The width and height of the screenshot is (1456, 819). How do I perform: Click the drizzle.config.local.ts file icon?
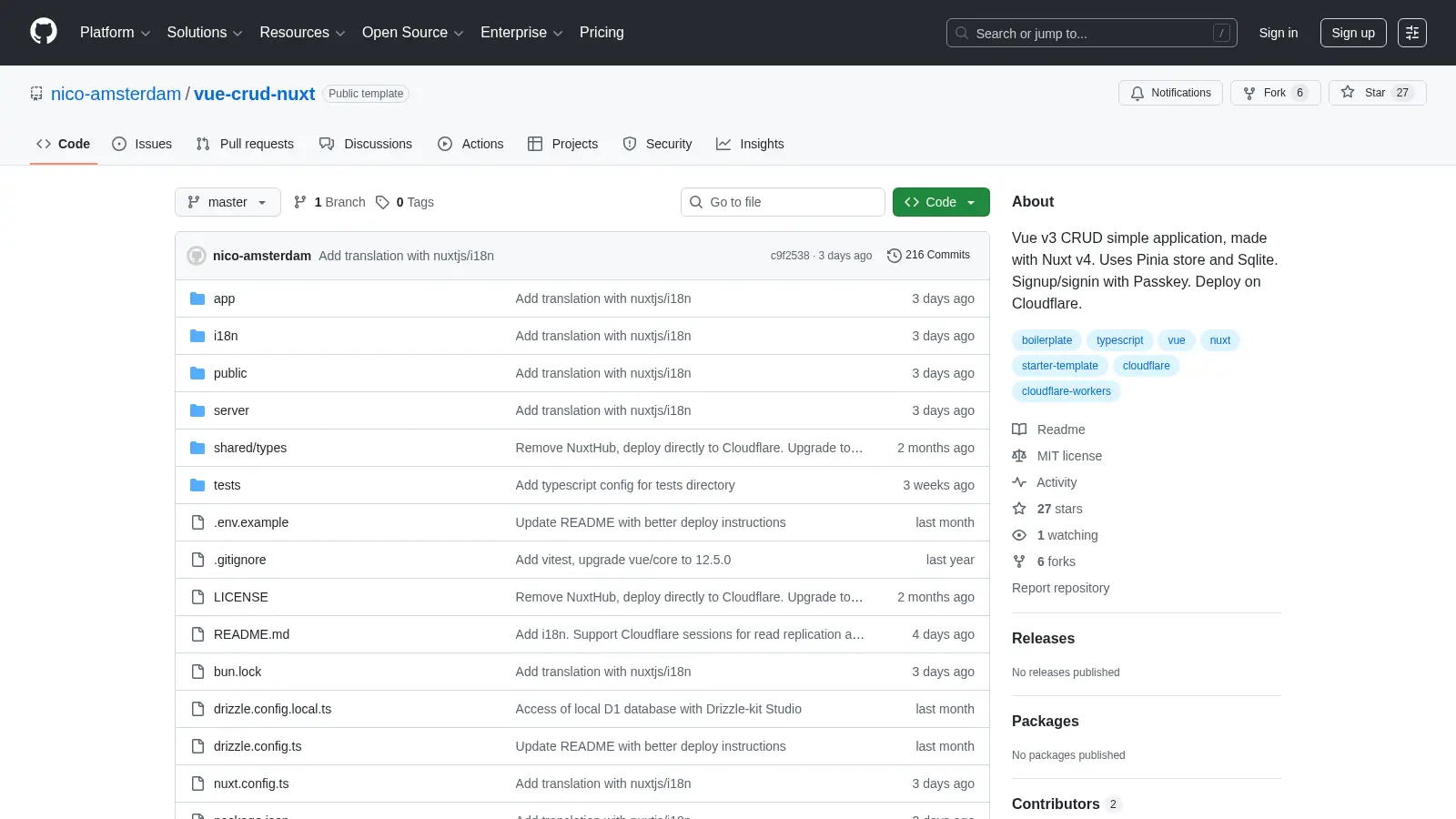197,709
